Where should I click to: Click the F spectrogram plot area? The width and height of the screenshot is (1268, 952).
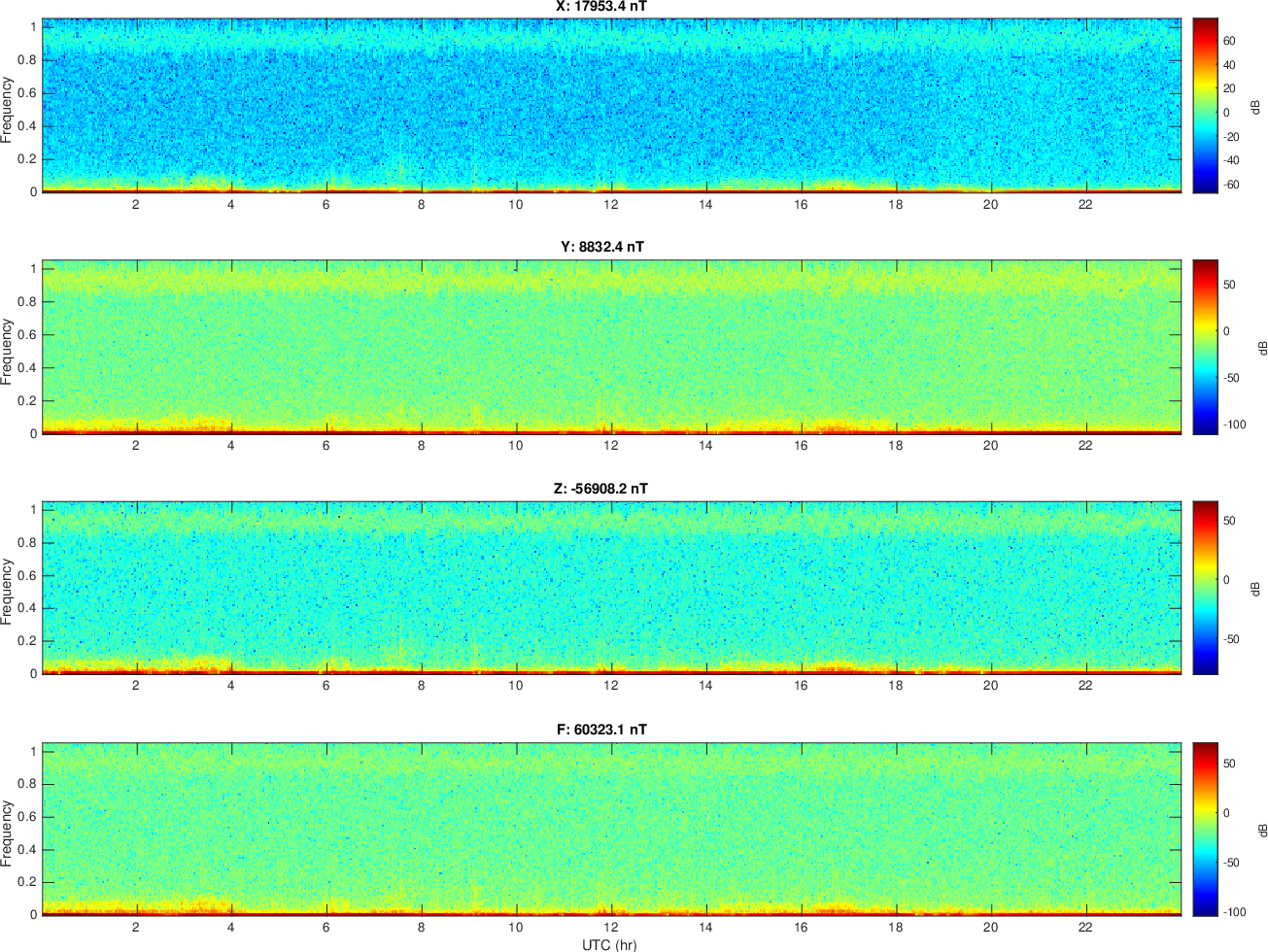pyautogui.click(x=612, y=829)
